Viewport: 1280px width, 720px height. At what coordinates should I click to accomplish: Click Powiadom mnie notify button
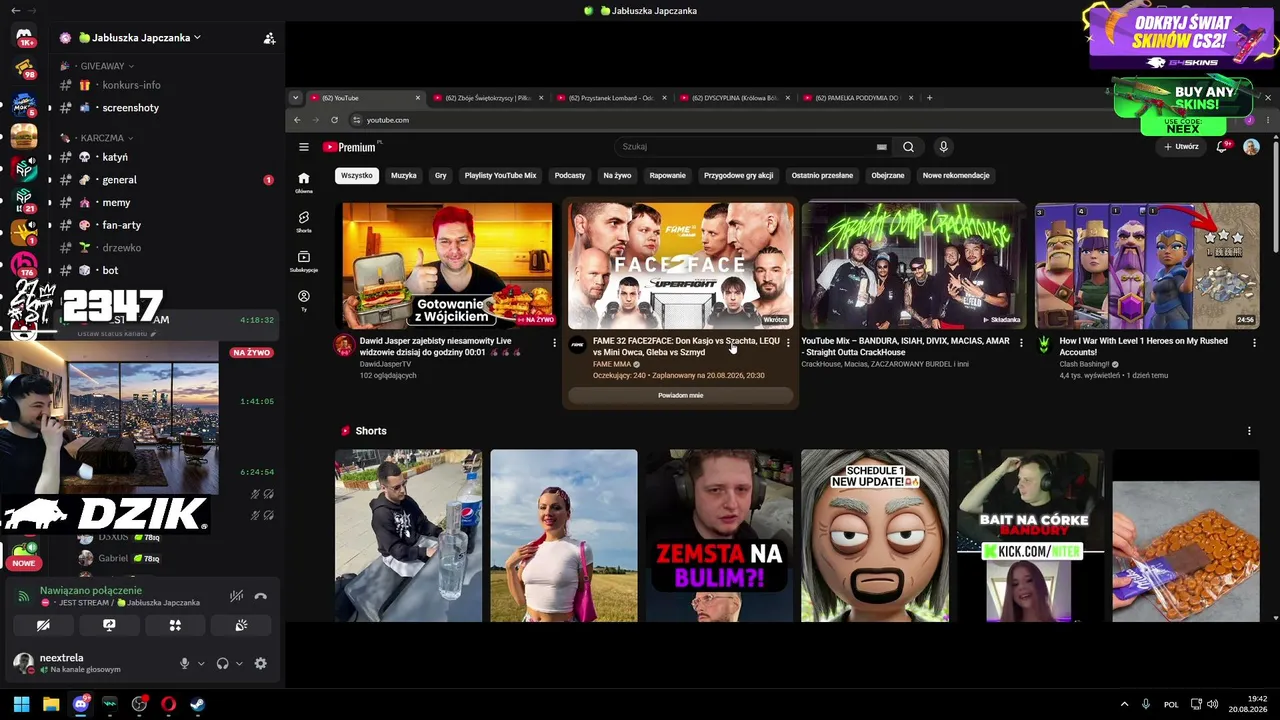click(681, 395)
